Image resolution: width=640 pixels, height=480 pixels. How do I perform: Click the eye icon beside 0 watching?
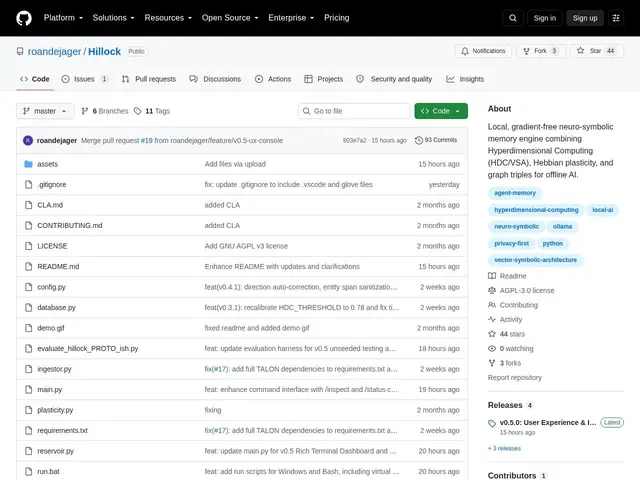[492, 349]
